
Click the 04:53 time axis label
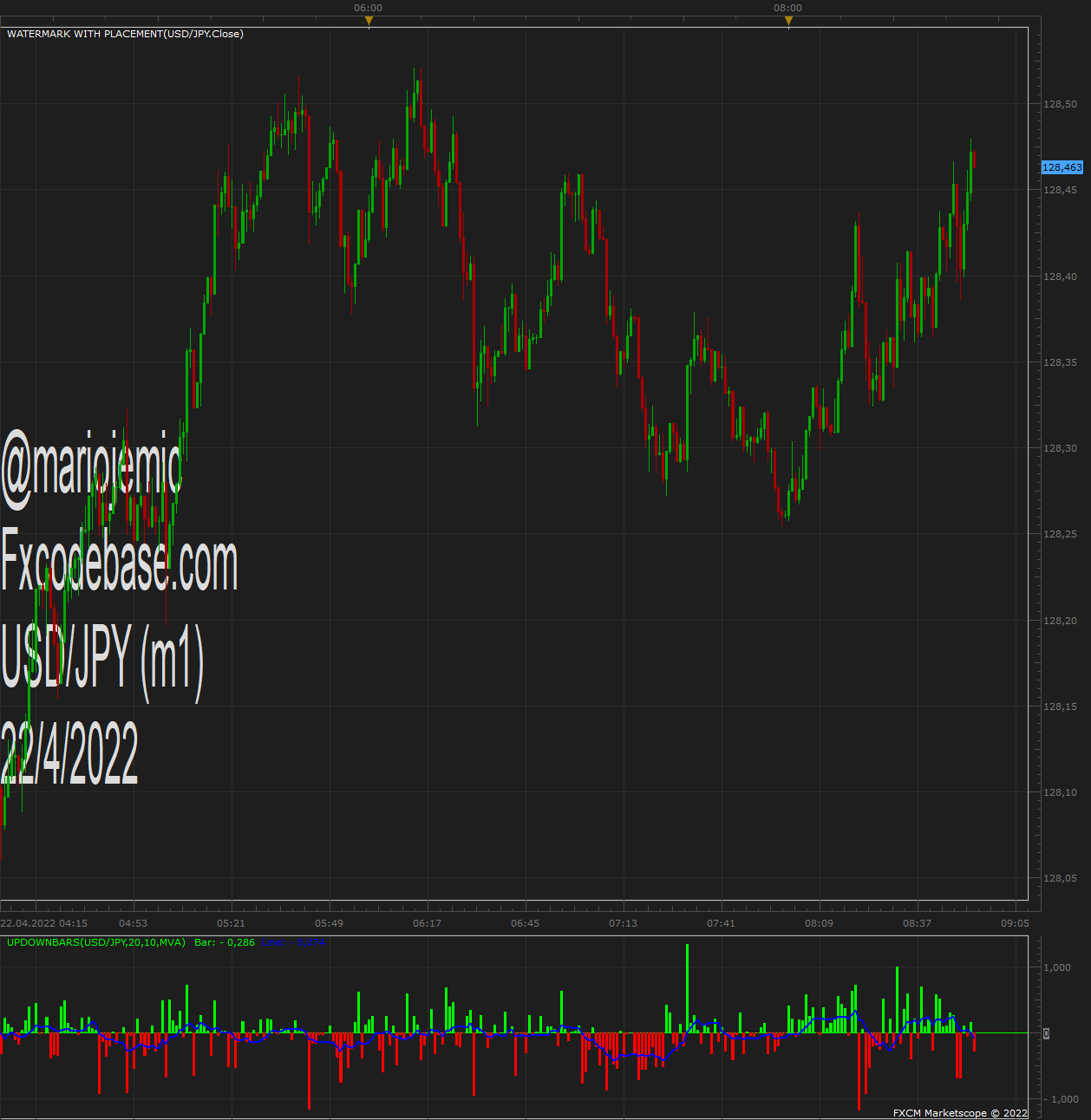[133, 923]
